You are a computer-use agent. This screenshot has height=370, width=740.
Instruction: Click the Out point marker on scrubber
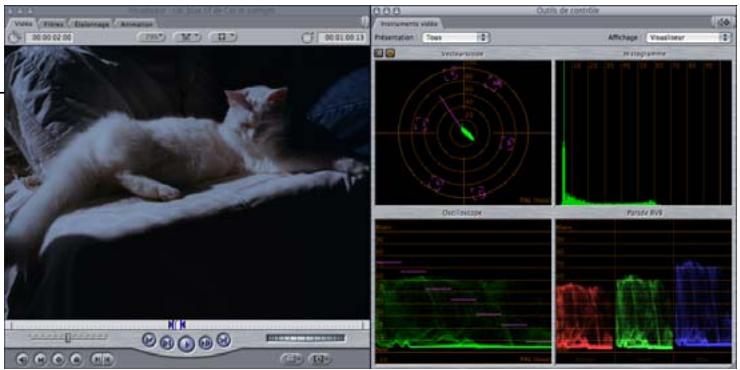click(182, 325)
